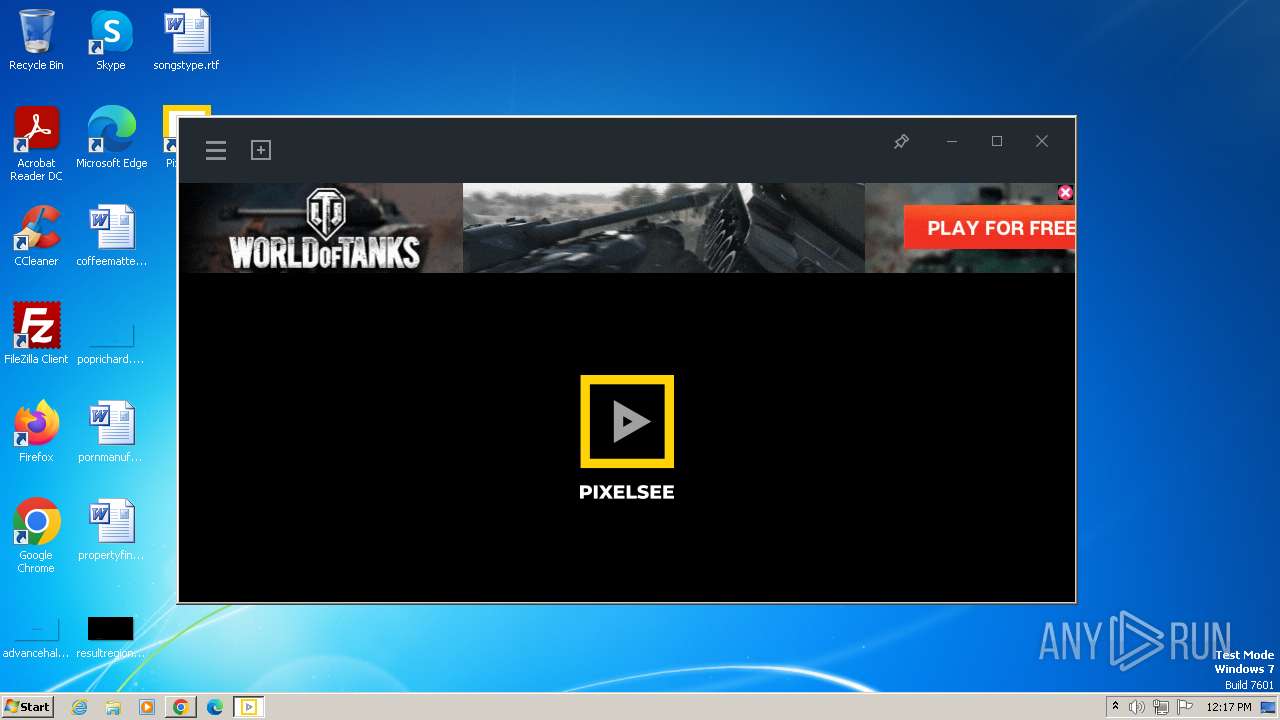
Task: Select the propertyfin document icon
Action: click(x=111, y=530)
